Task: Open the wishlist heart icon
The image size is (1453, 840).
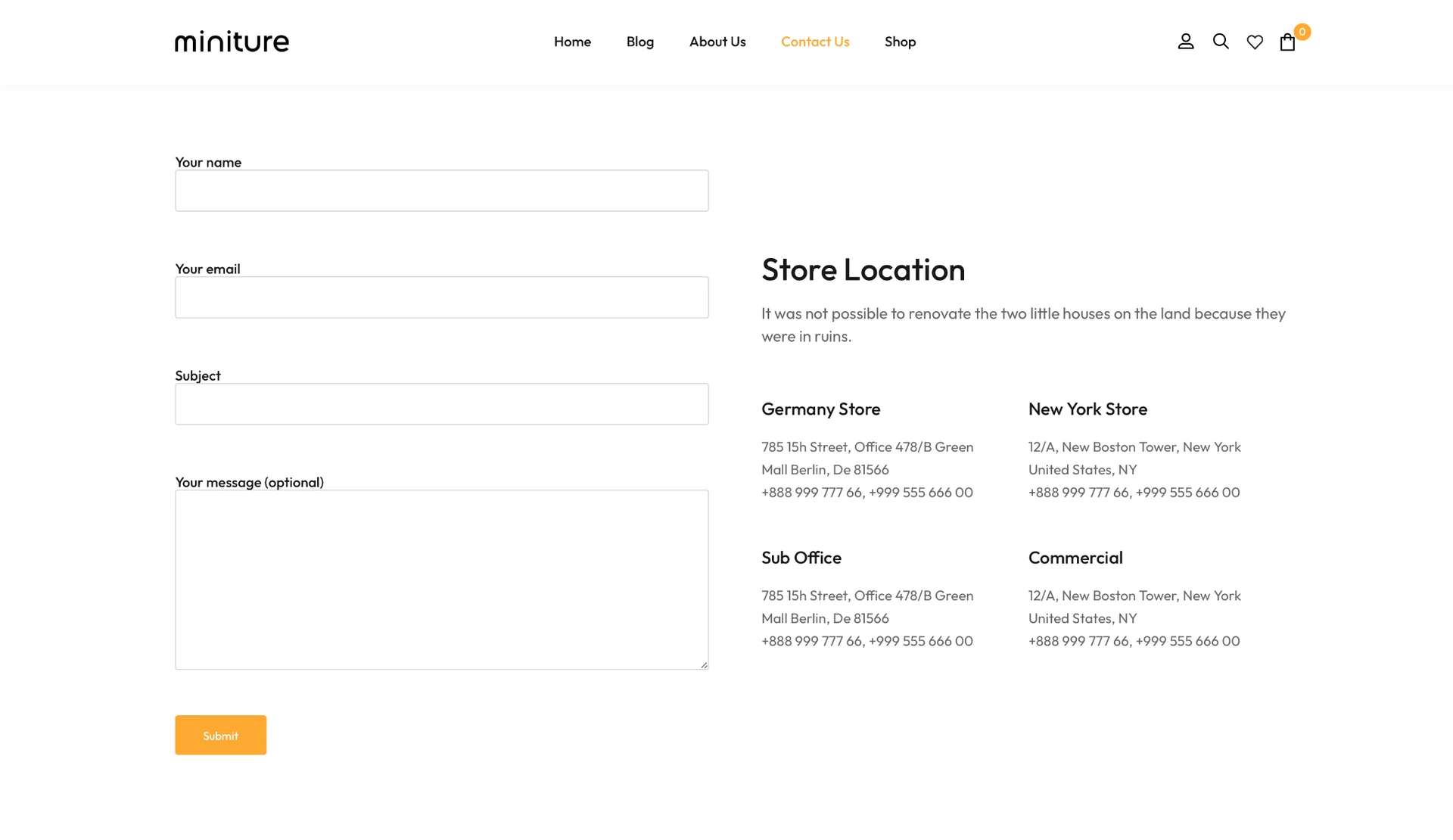Action: [x=1254, y=42]
